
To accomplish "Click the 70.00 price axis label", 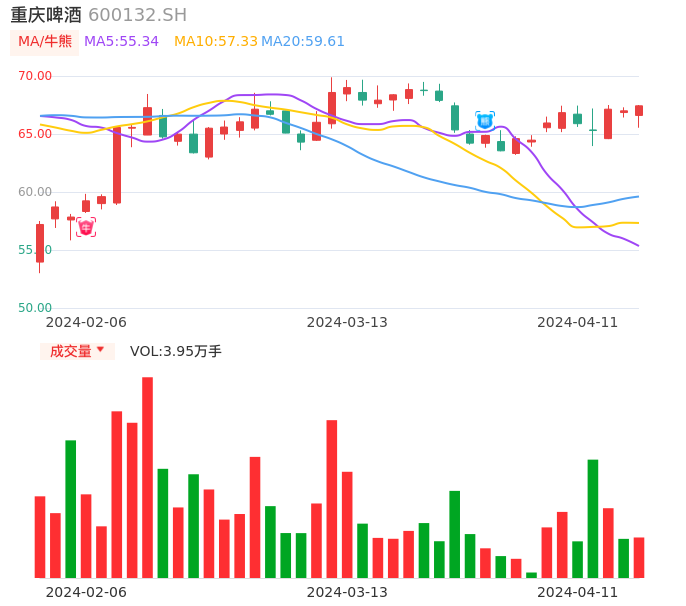I will 35,76.
